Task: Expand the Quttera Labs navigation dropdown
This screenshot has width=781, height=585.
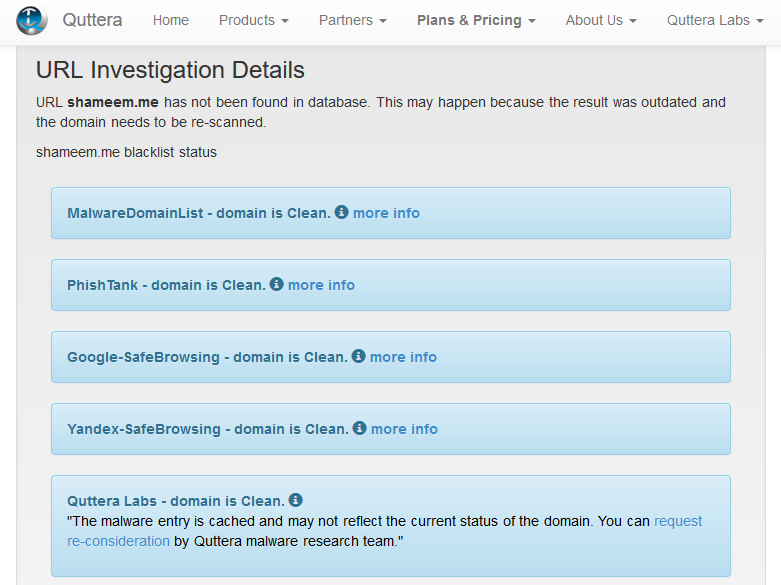Action: tap(714, 20)
